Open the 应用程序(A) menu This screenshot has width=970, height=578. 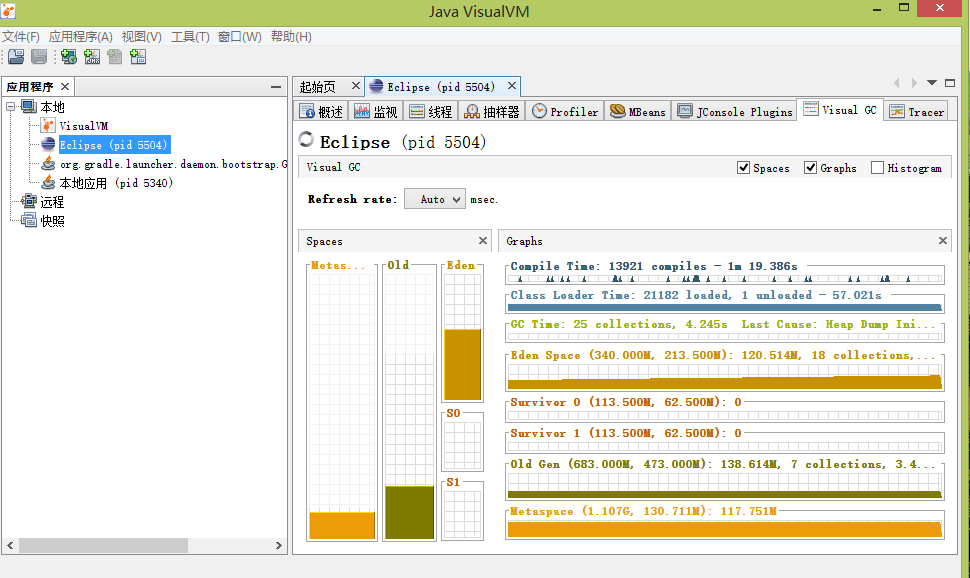click(x=80, y=37)
